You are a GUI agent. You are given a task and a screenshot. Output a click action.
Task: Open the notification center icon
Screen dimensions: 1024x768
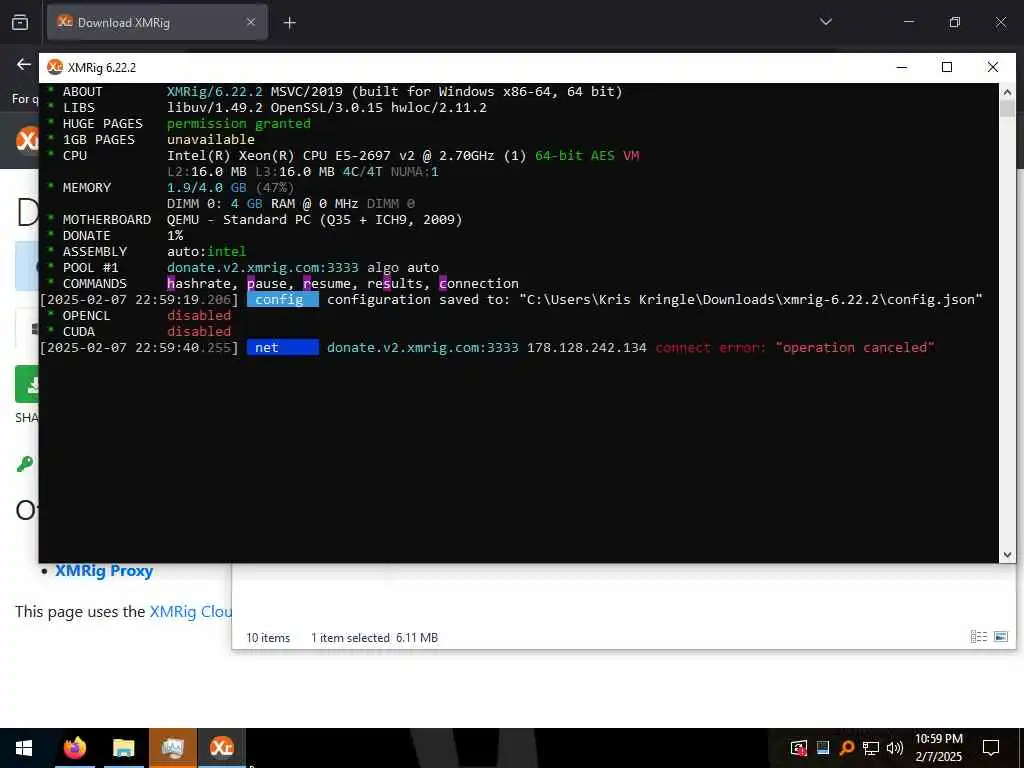point(991,748)
